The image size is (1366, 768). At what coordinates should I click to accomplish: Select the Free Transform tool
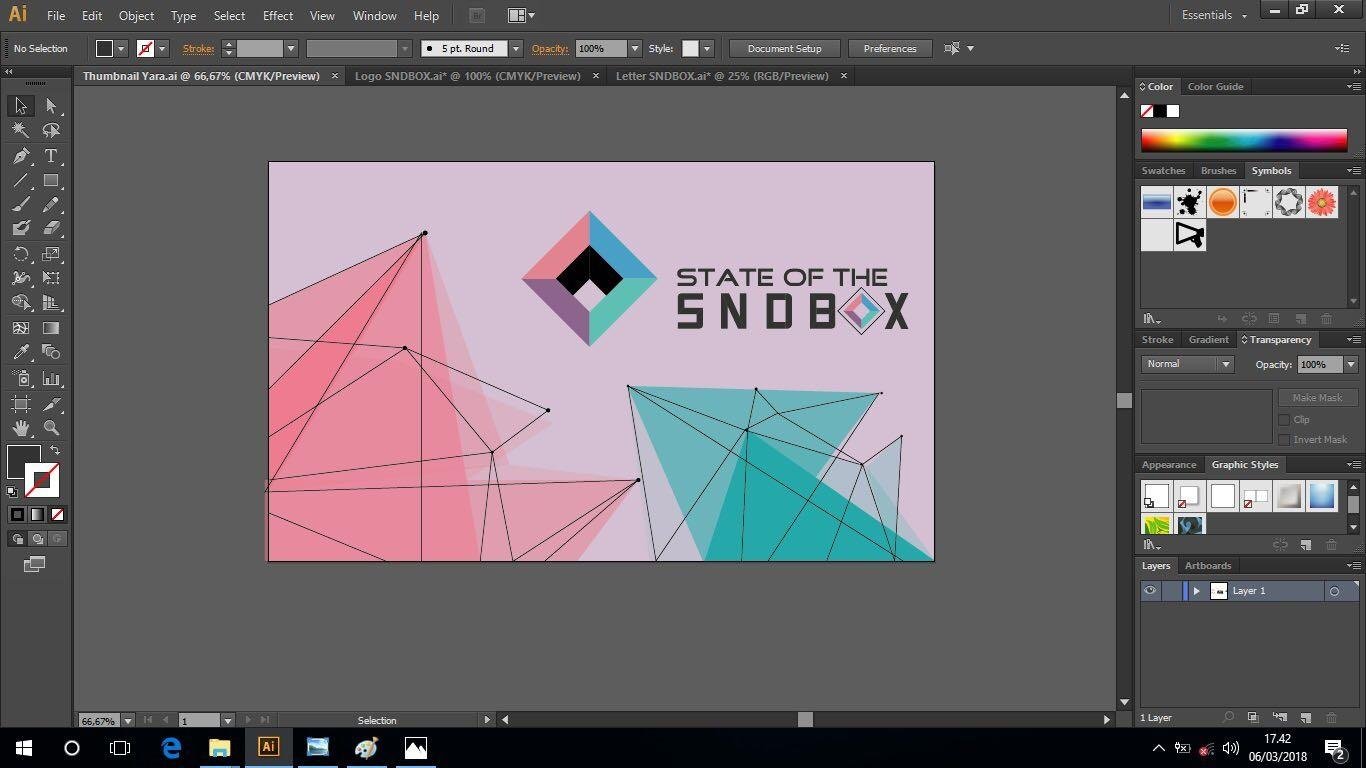[51, 278]
